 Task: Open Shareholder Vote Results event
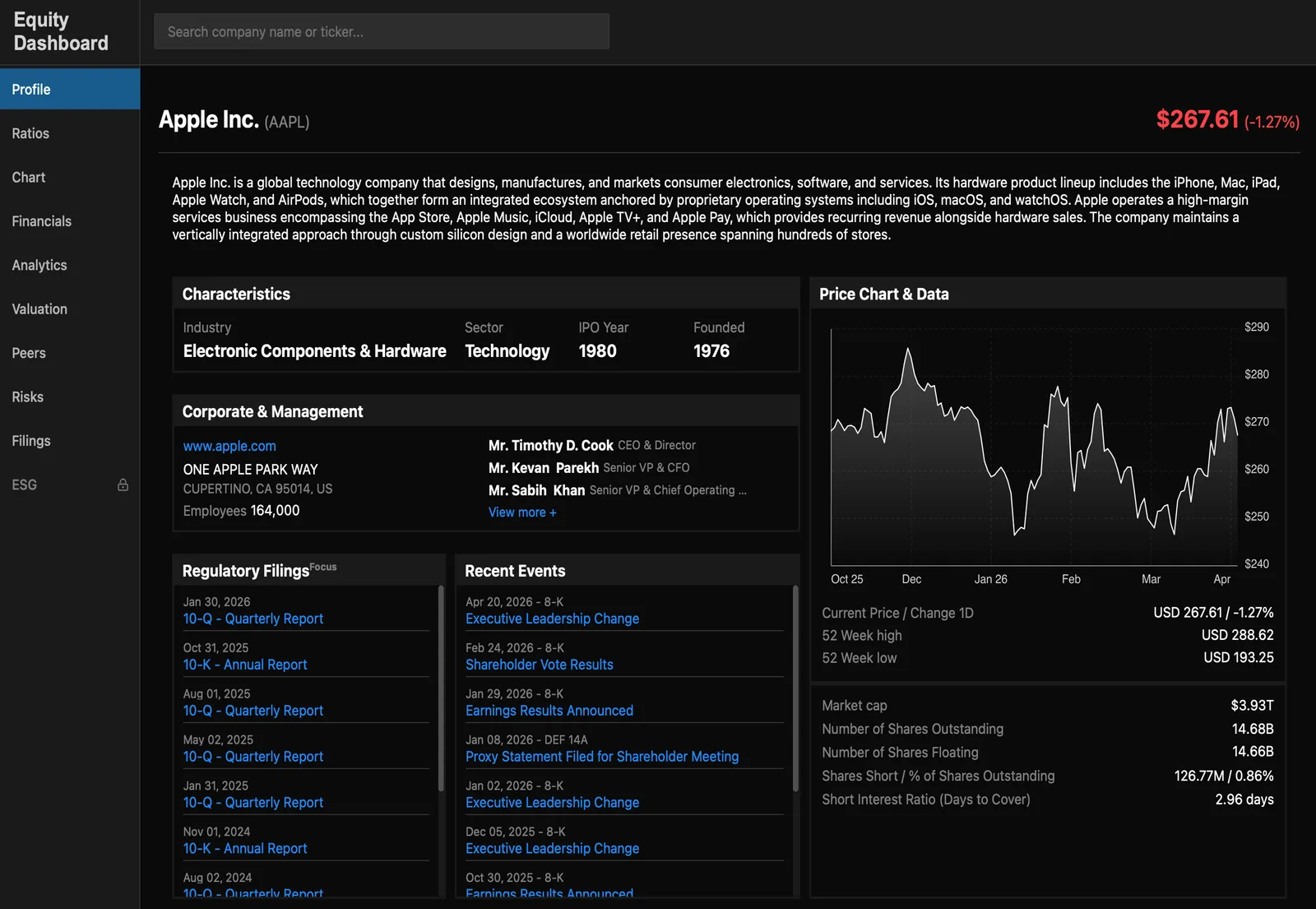pos(540,665)
